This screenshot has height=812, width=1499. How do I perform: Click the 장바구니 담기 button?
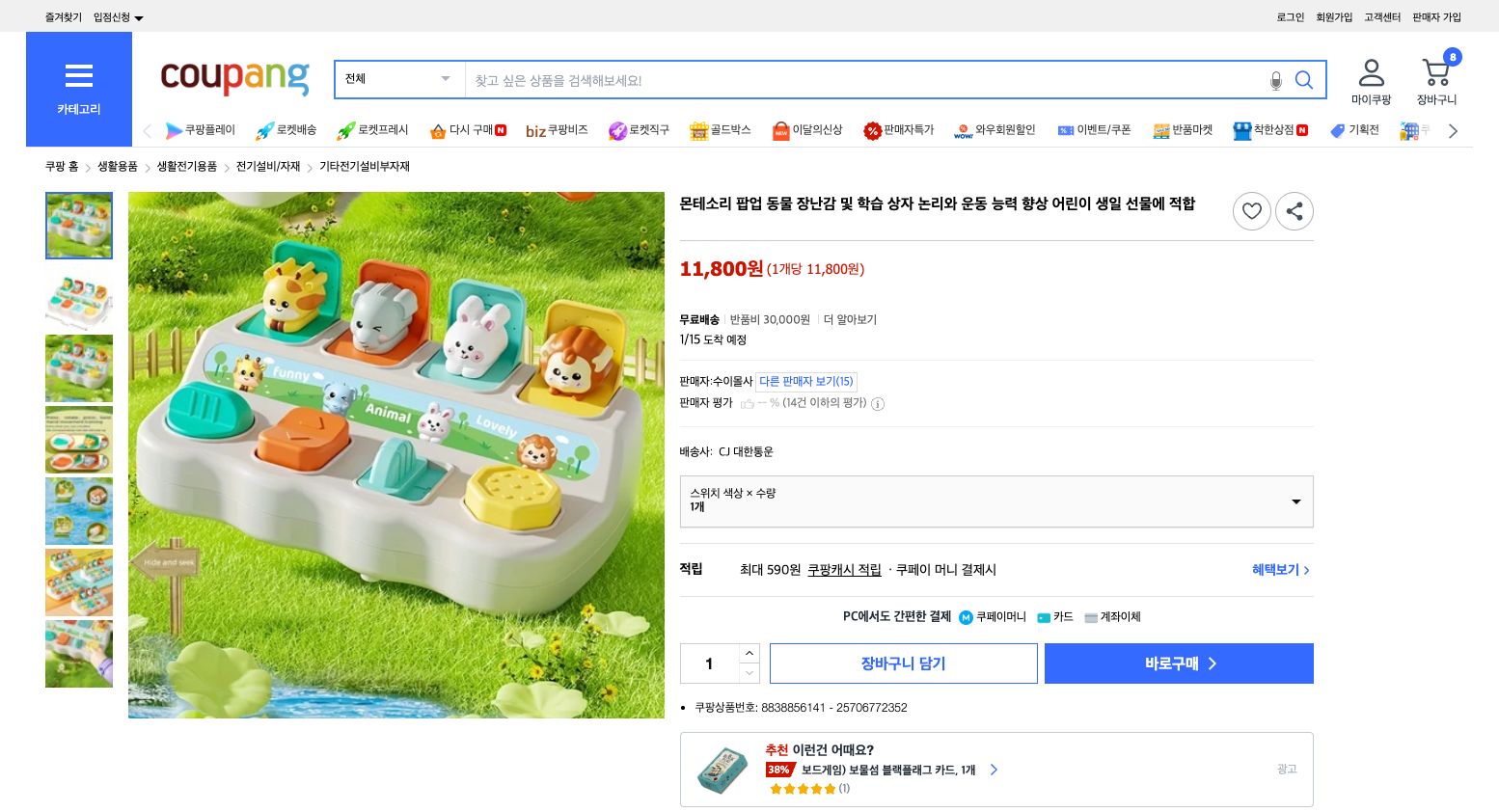[x=903, y=663]
